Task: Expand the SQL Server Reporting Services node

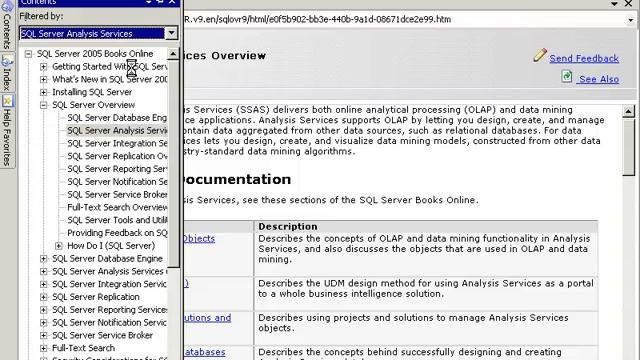Action: [x=43, y=310]
